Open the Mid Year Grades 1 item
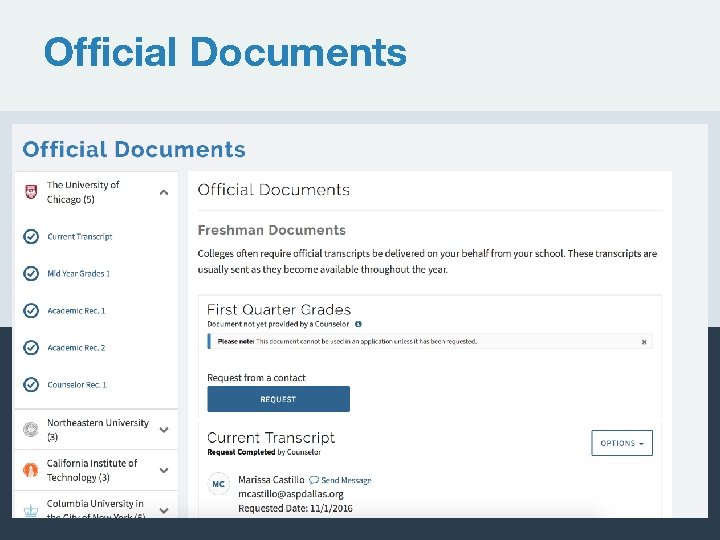The image size is (720, 540). (79, 274)
